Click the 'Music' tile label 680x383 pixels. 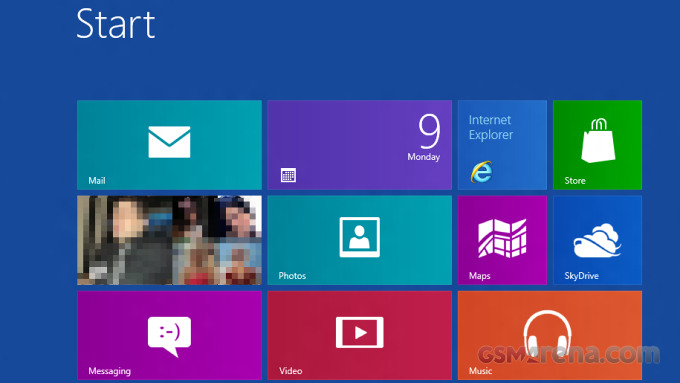(x=480, y=371)
